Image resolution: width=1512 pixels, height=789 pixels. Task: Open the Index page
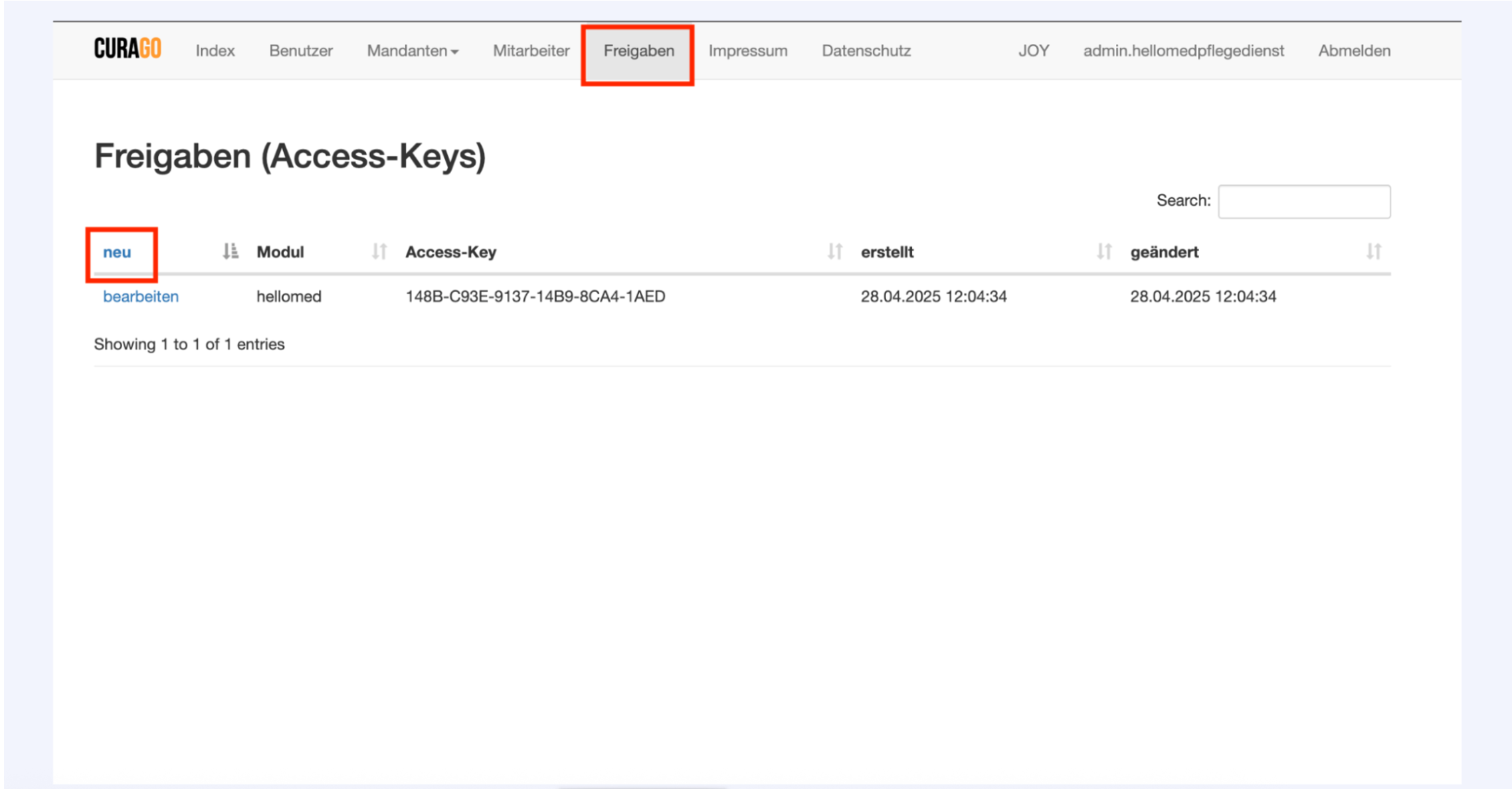pos(215,51)
